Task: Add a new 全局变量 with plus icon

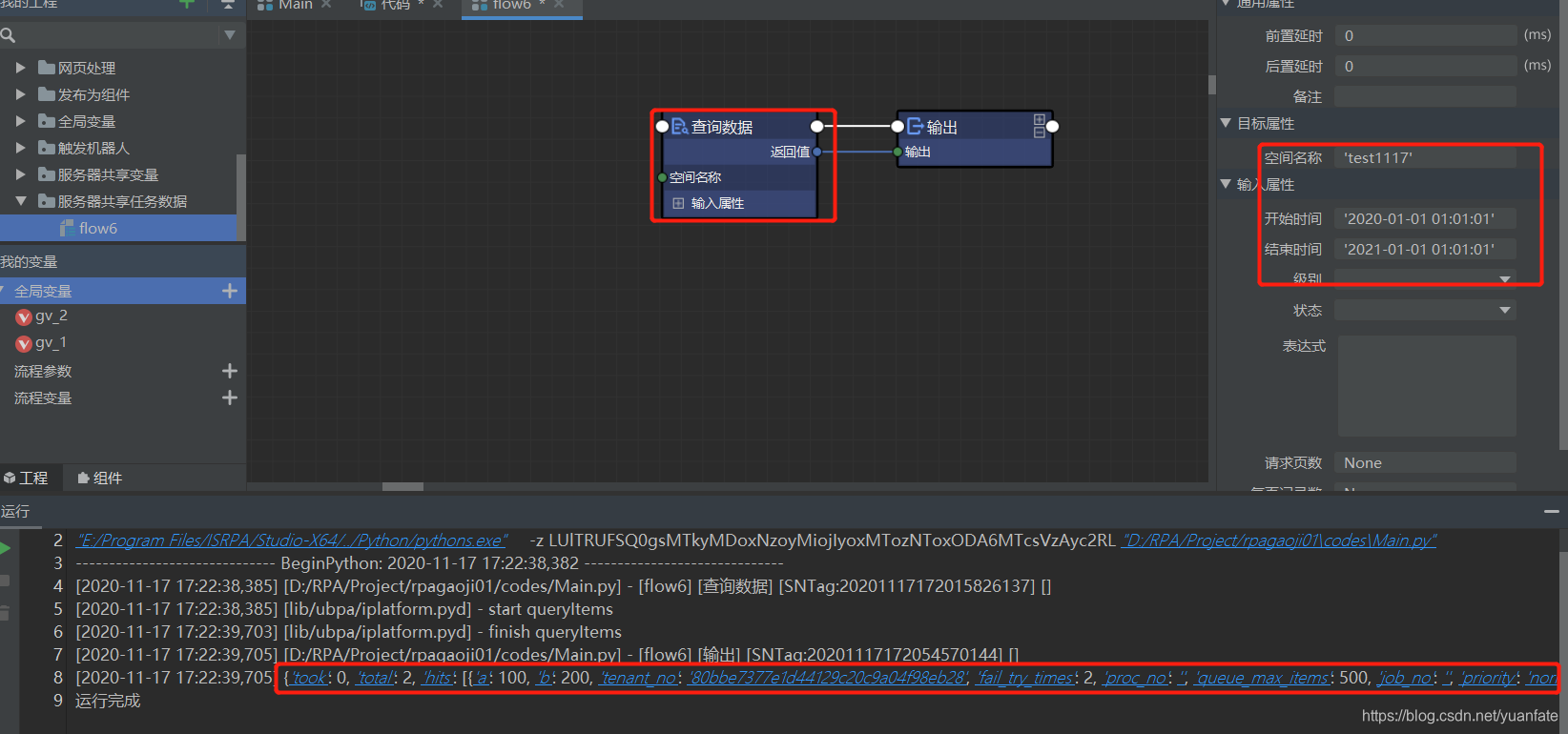Action: pyautogui.click(x=230, y=291)
